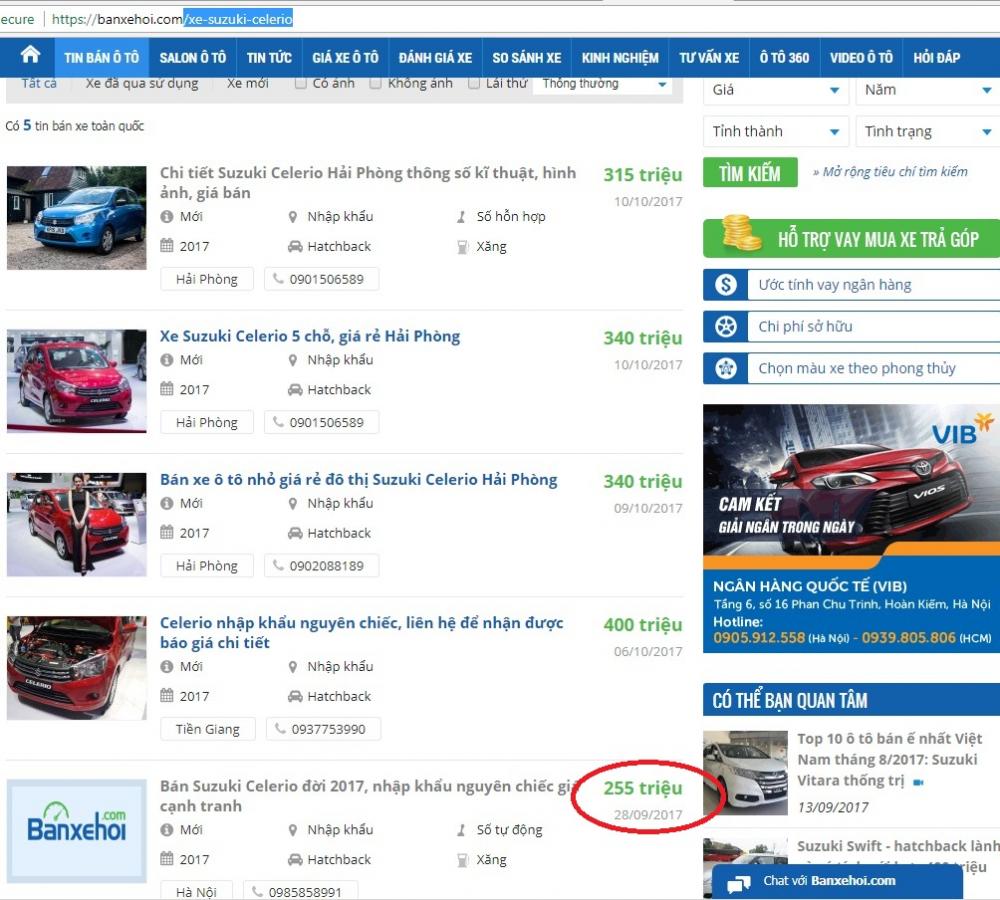Viewport: 1000px width, 900px height.
Task: Call 0902088189 phone button
Action: coord(321,566)
